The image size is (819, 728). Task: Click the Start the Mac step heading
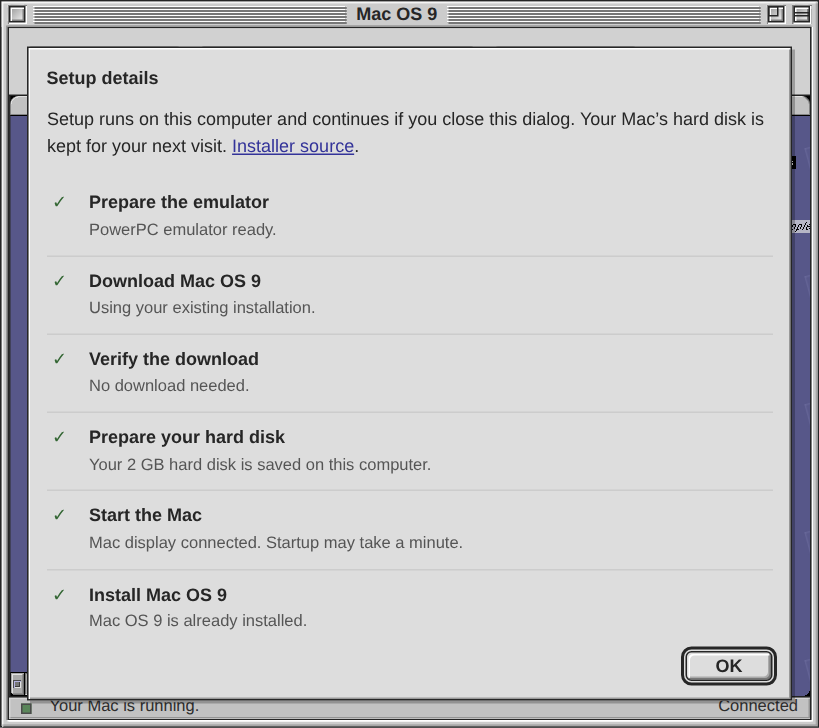(x=145, y=515)
